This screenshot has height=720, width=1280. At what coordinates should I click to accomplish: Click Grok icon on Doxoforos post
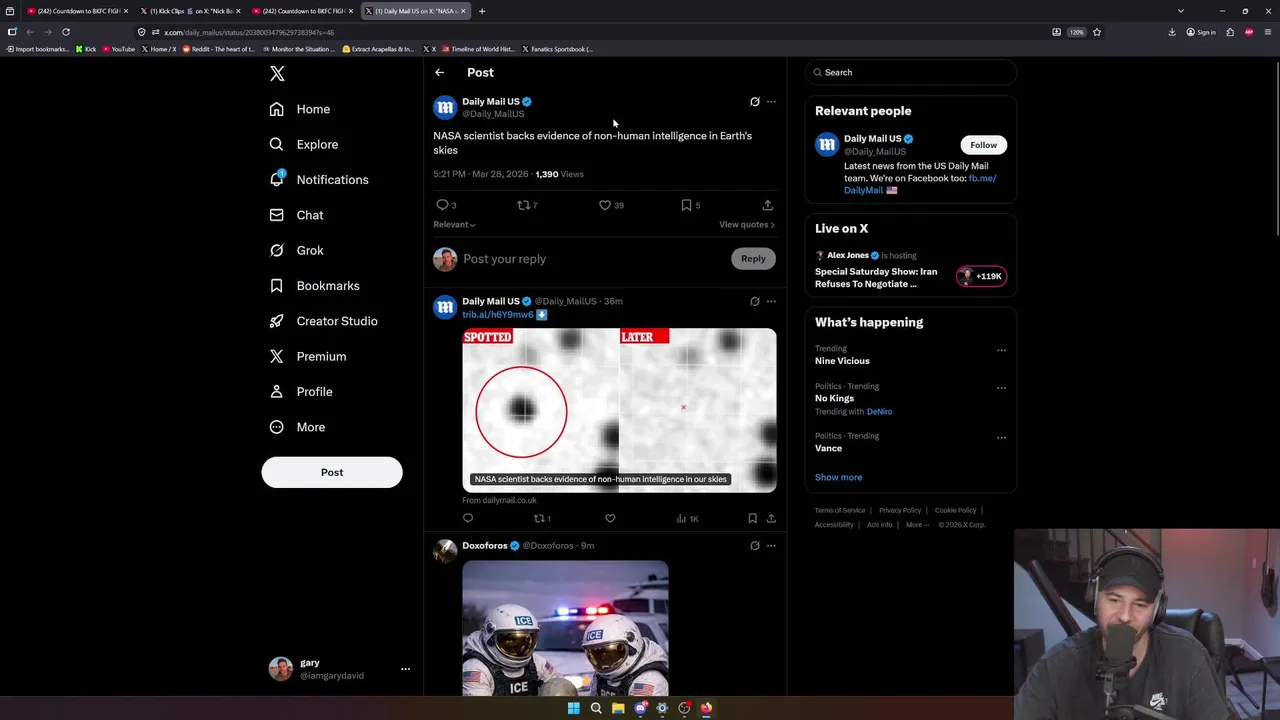[x=755, y=546]
